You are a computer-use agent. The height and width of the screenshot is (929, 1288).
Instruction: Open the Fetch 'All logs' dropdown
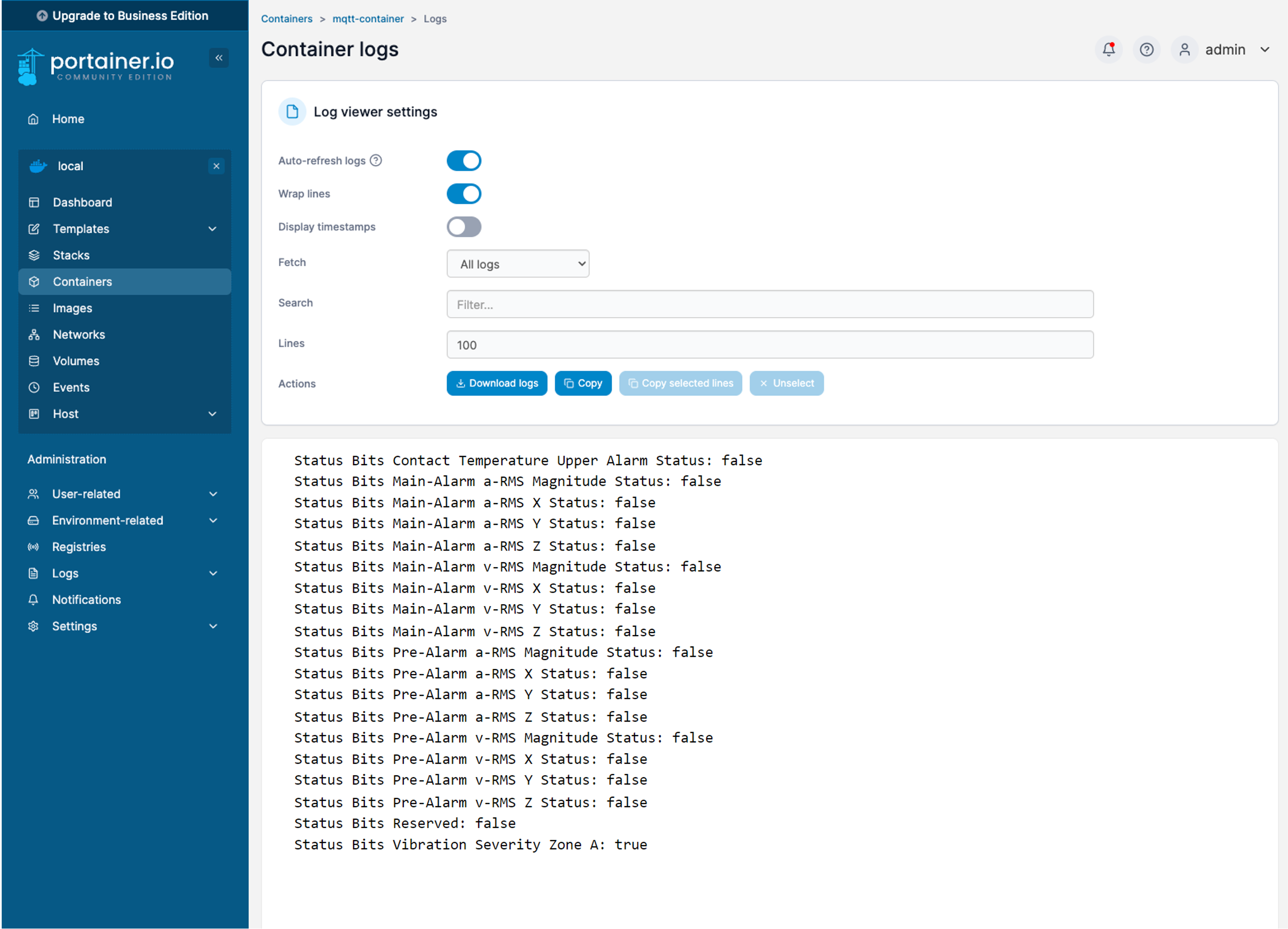pos(517,264)
